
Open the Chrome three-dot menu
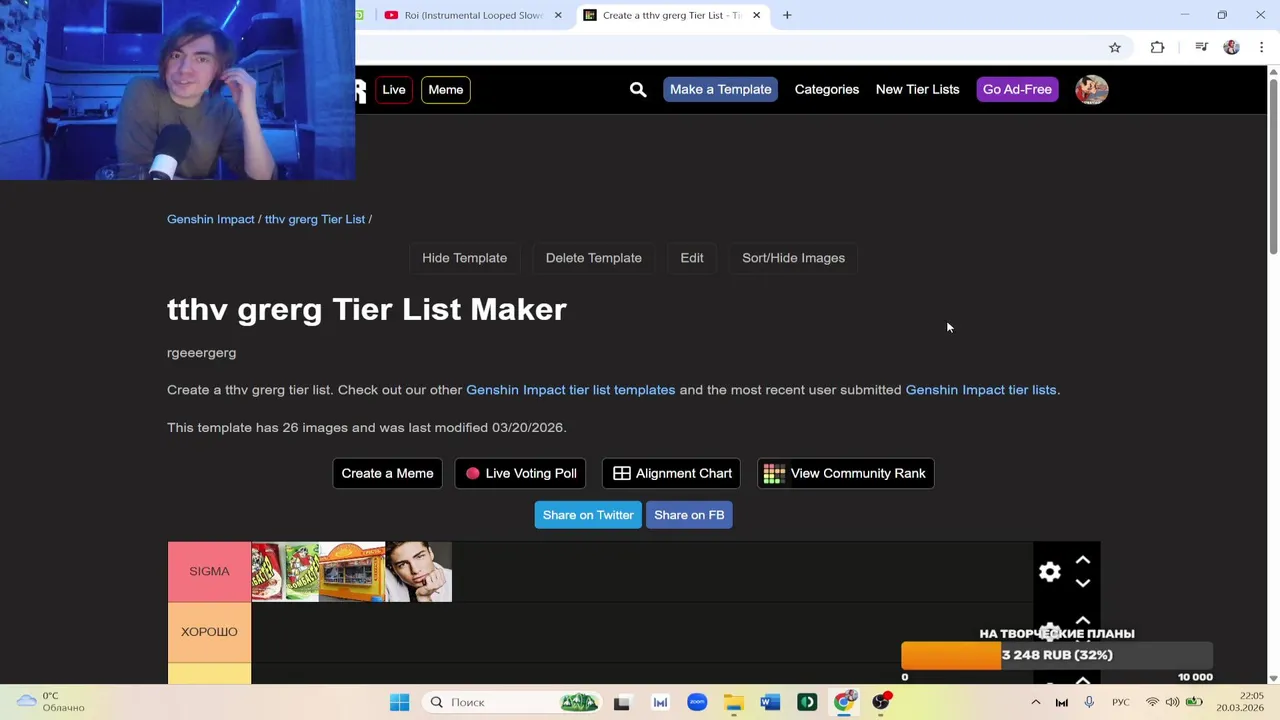[x=1262, y=47]
